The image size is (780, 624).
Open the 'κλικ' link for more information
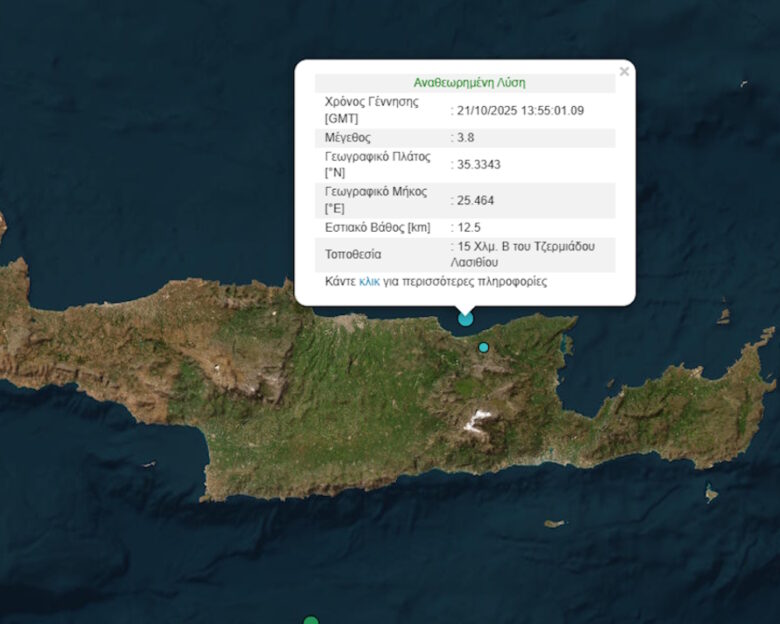(x=369, y=282)
